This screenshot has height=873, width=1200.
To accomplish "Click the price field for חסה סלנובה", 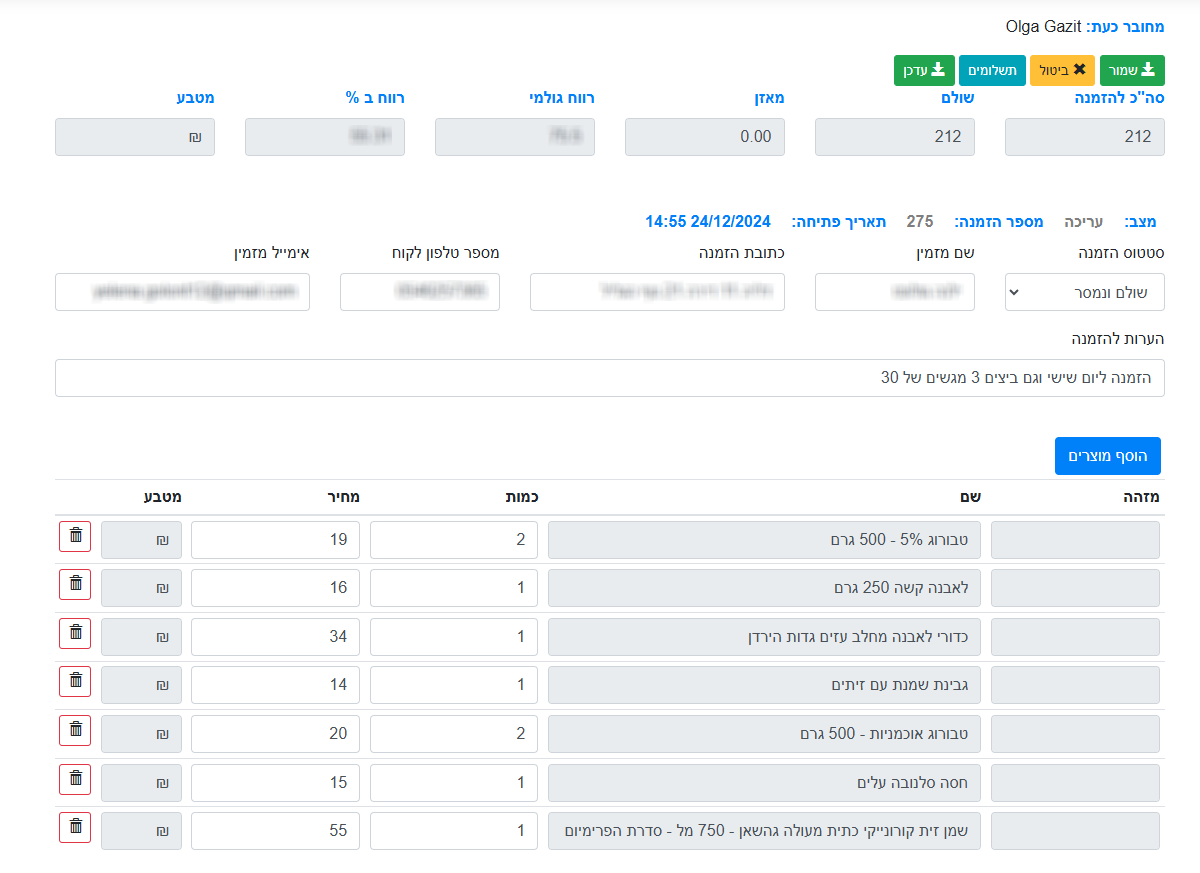I will 275,783.
